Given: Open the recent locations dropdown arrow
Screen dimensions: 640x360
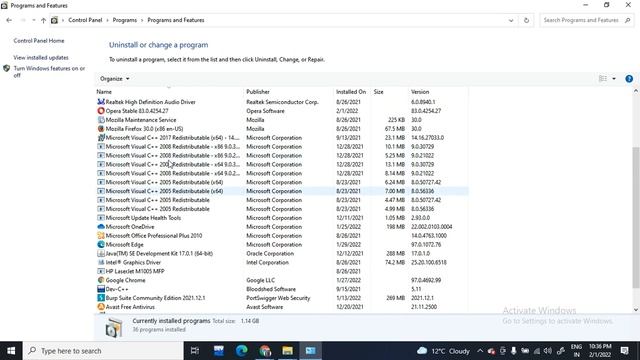Looking at the screenshot, I should coord(33,20).
